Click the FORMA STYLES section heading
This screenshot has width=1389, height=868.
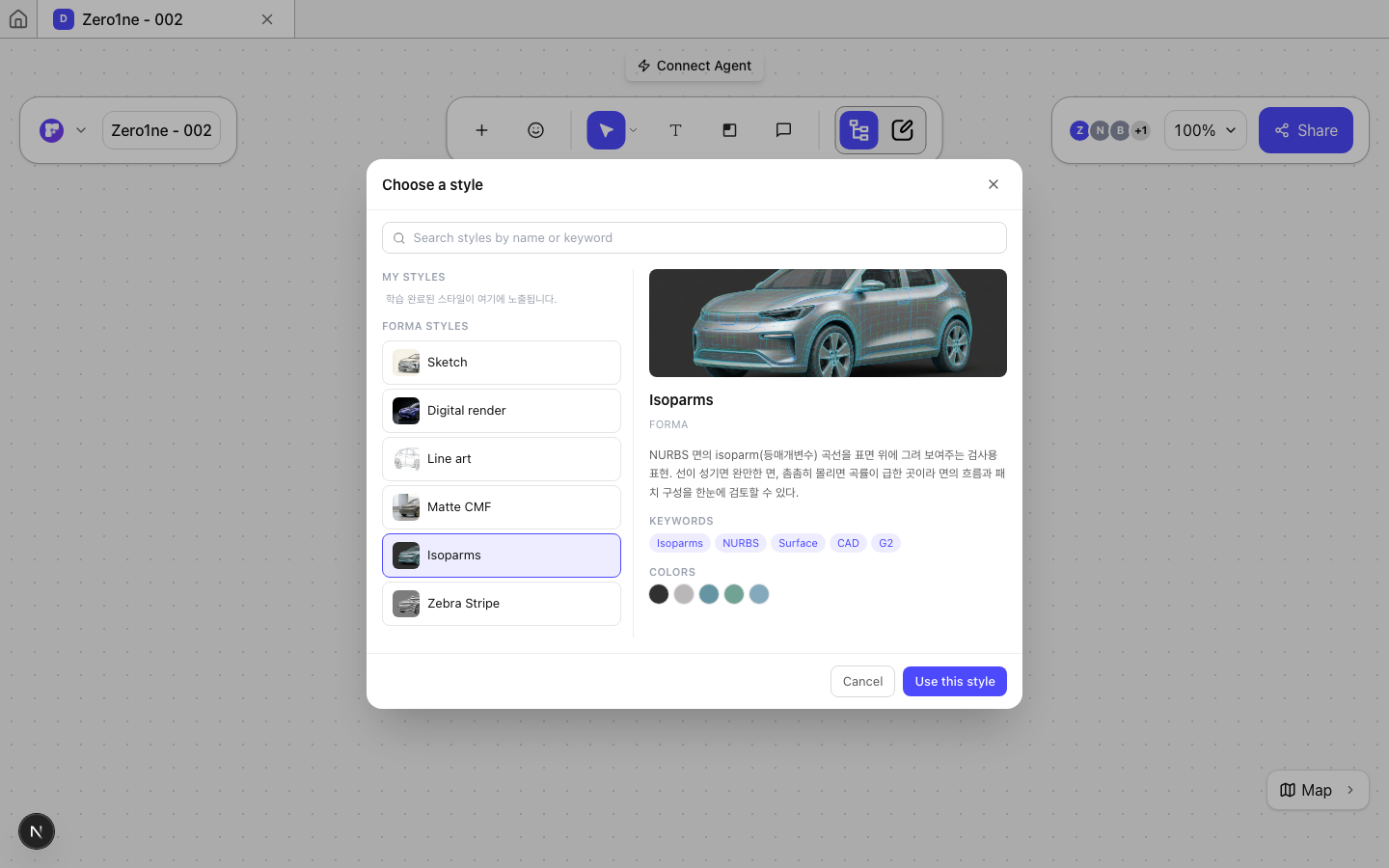coord(425,326)
